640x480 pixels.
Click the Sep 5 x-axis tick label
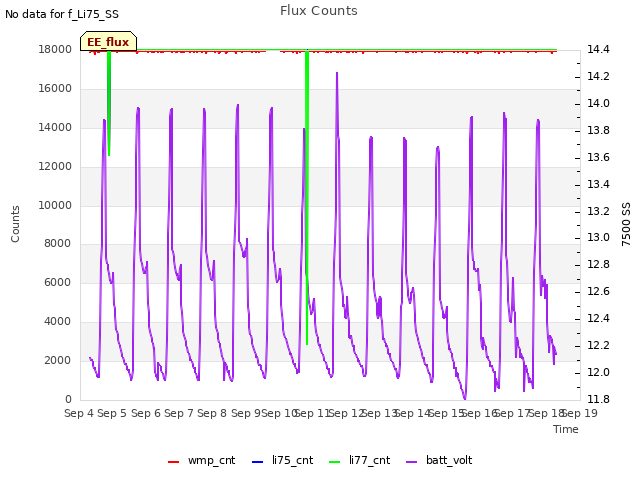point(112,413)
